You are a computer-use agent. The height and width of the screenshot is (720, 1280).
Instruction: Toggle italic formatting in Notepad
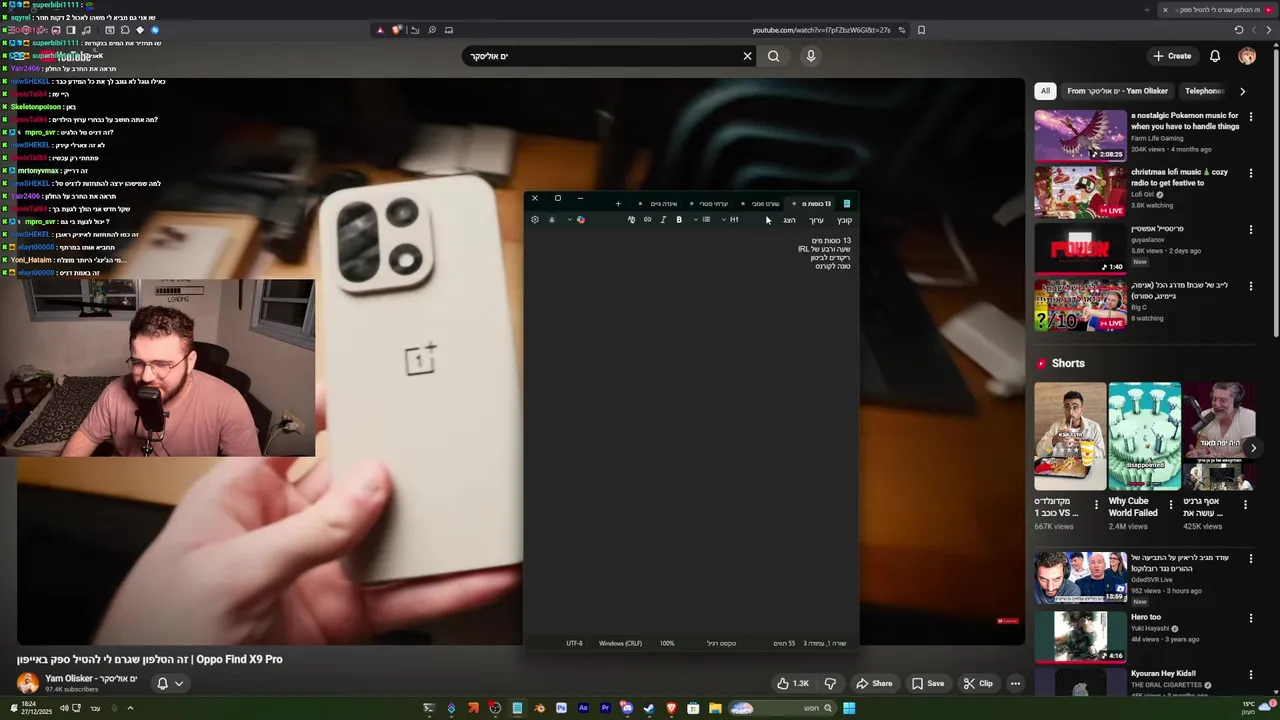pyautogui.click(x=663, y=220)
